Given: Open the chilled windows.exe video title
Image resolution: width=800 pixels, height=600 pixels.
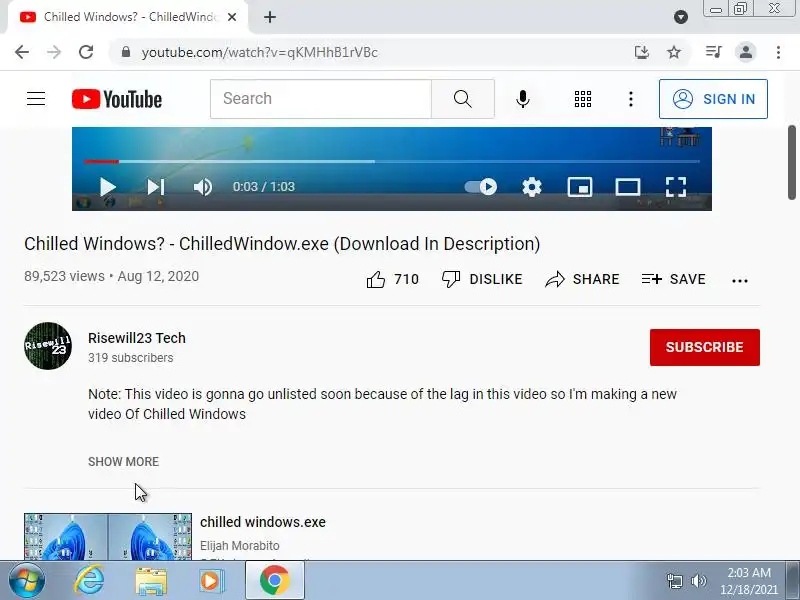Looking at the screenshot, I should pyautogui.click(x=263, y=522).
